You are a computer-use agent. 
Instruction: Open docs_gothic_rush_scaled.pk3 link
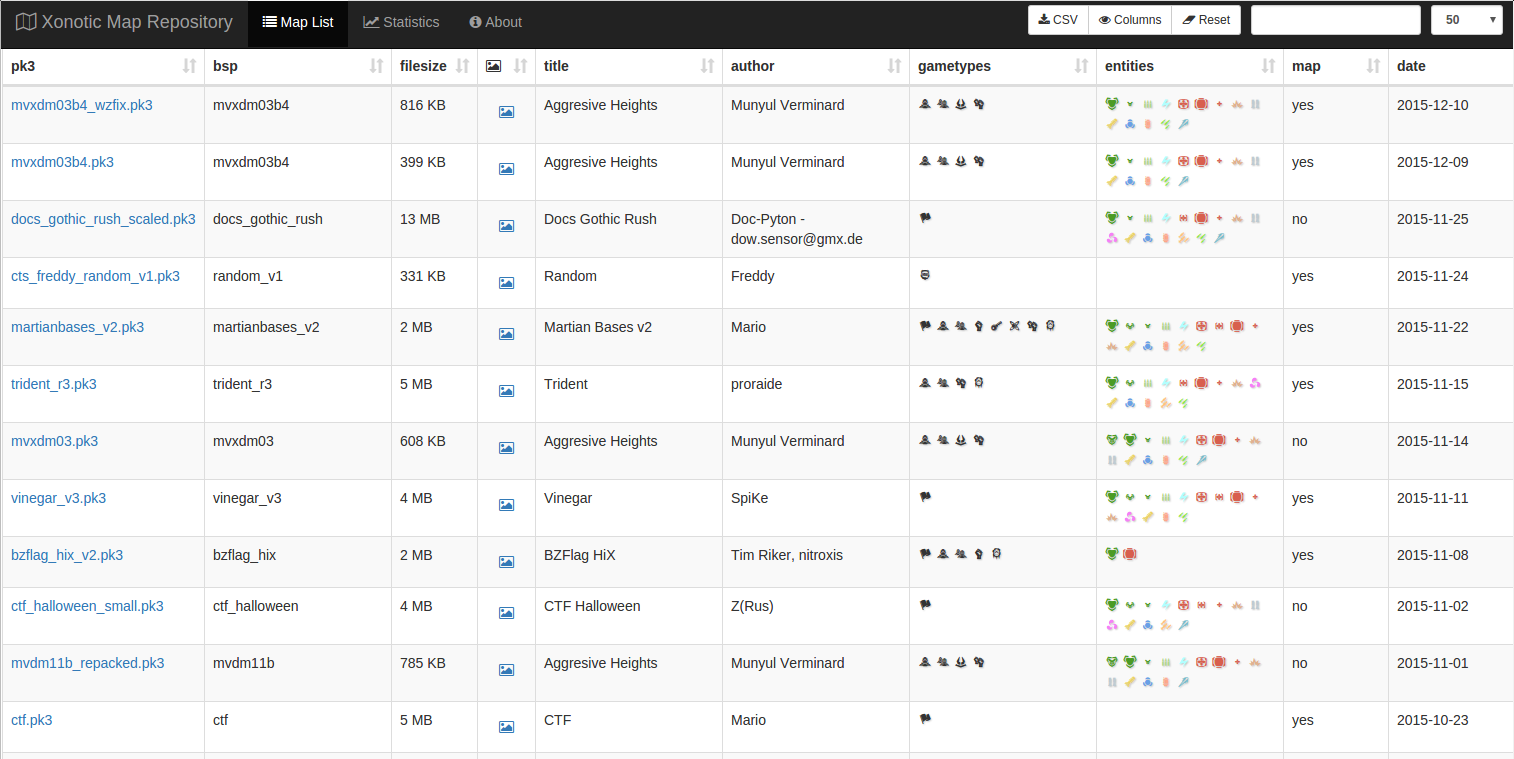[103, 219]
